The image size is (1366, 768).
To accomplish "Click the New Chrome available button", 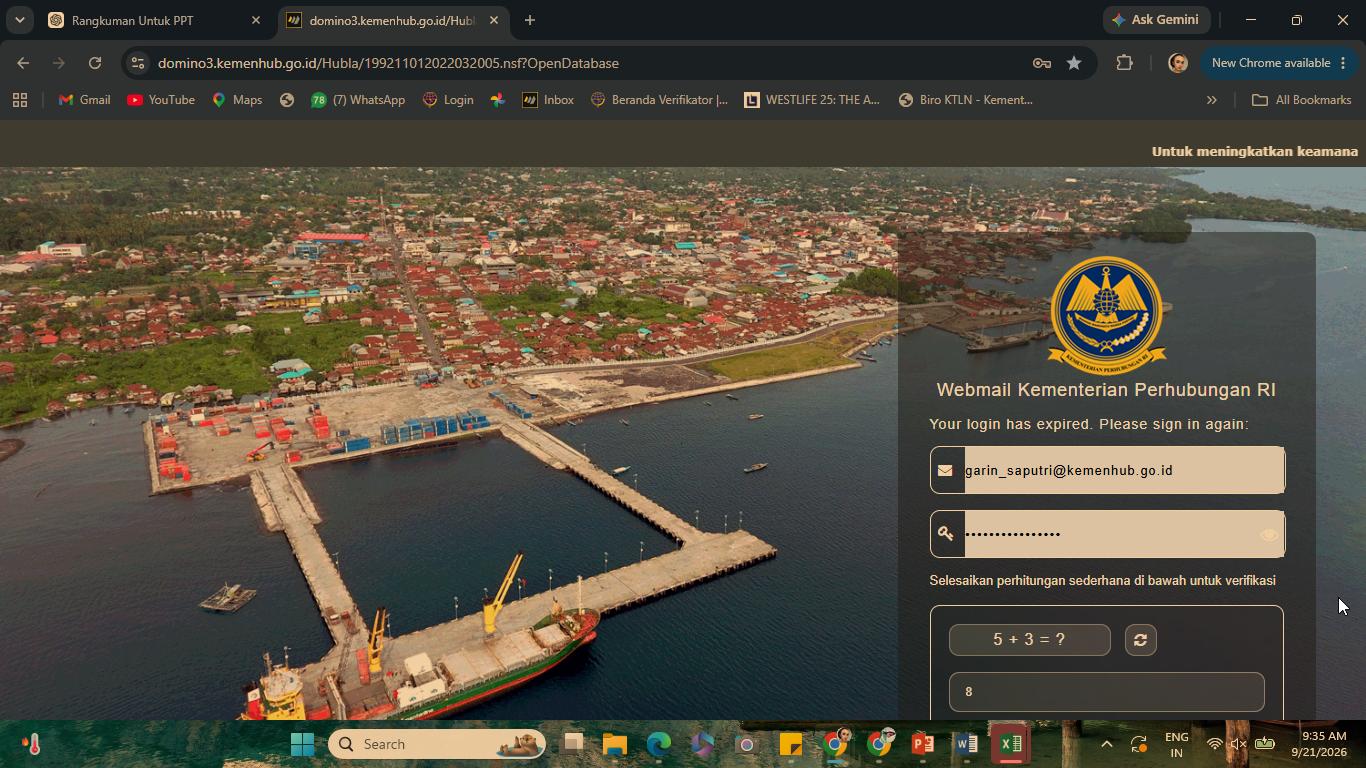I will 1278,63.
